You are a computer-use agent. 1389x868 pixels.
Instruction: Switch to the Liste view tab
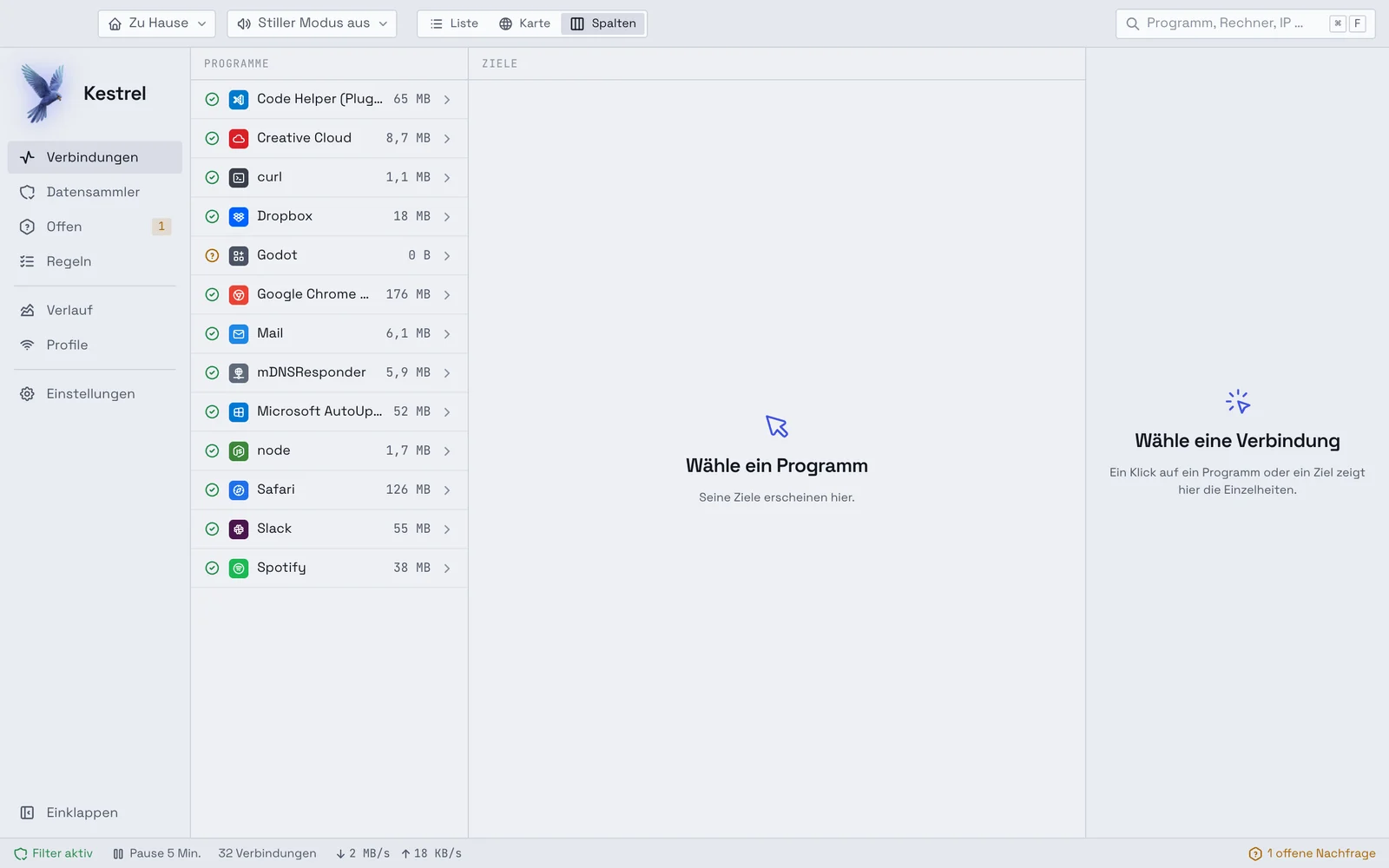pos(454,23)
